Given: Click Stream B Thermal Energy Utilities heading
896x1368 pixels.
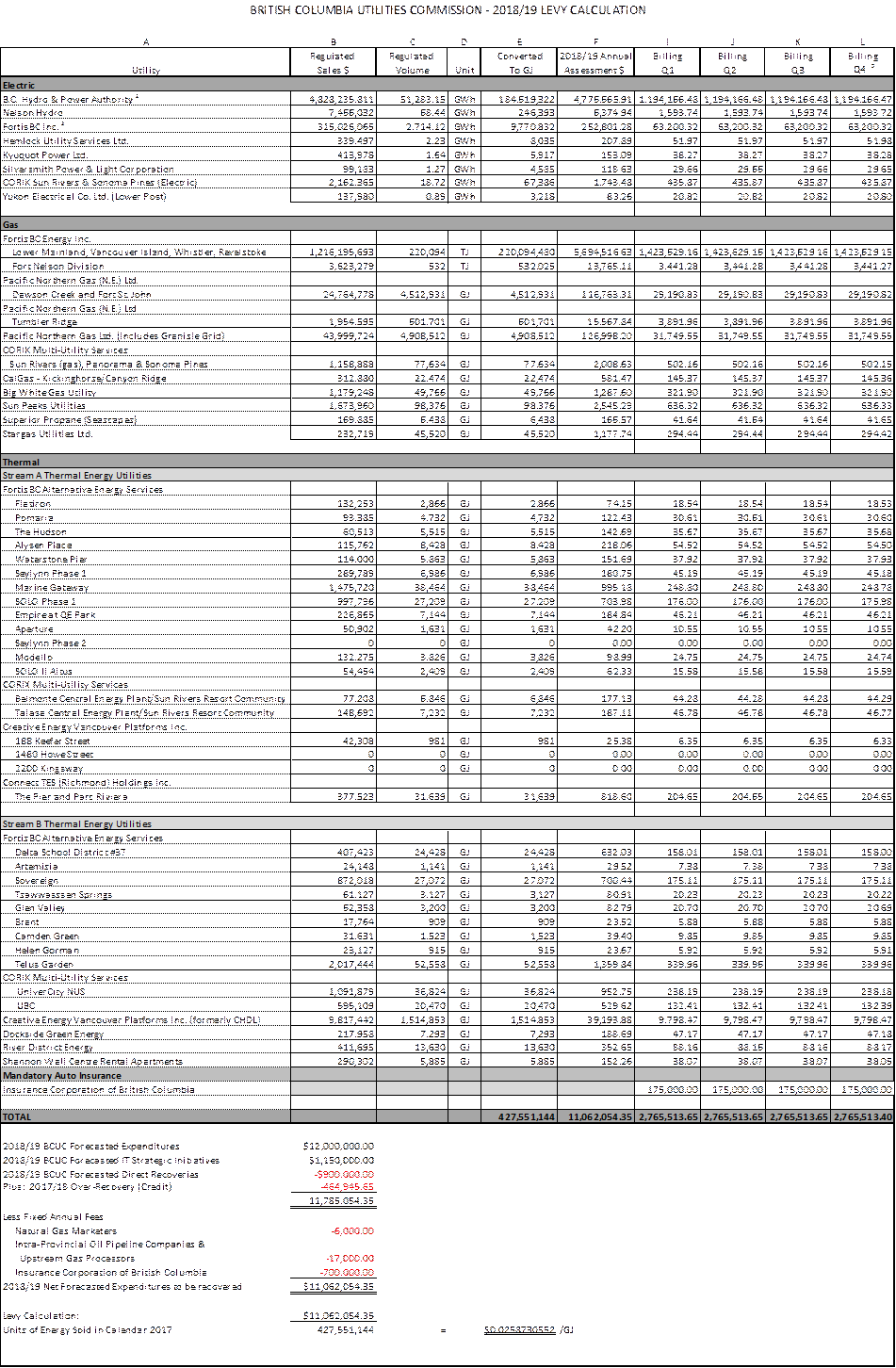Looking at the screenshot, I should (x=77, y=823).
